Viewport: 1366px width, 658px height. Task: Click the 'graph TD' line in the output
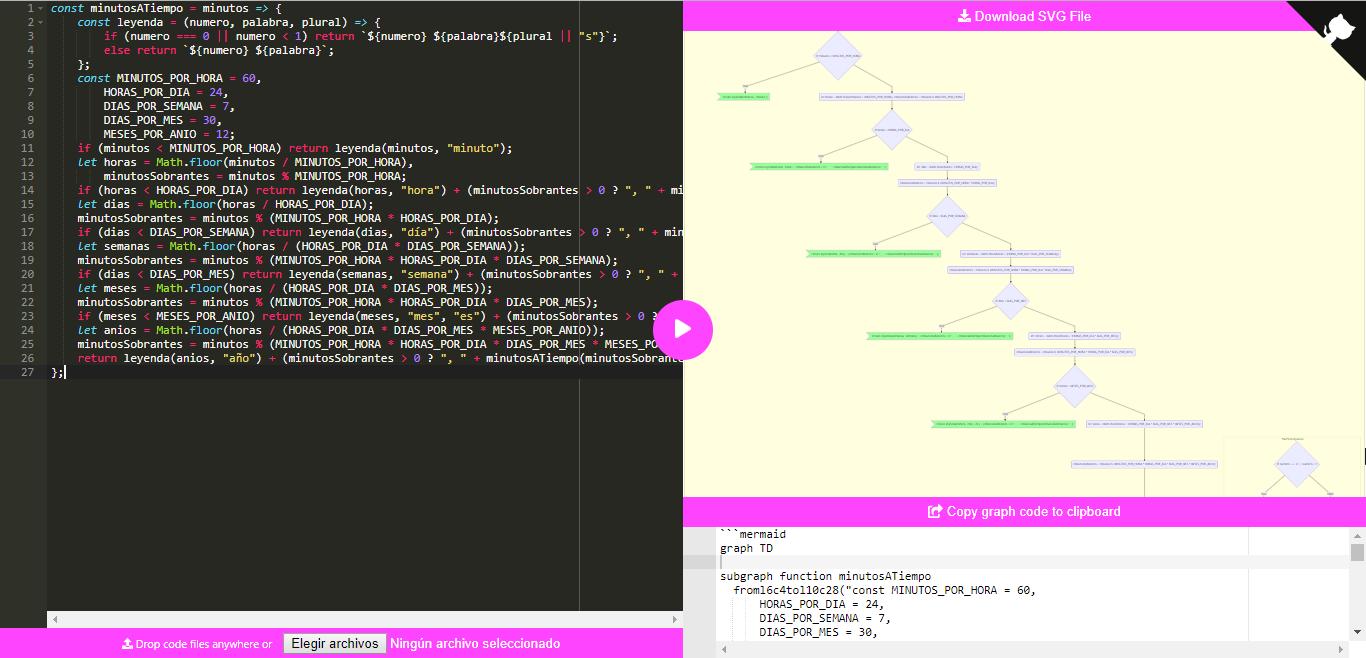pos(746,548)
